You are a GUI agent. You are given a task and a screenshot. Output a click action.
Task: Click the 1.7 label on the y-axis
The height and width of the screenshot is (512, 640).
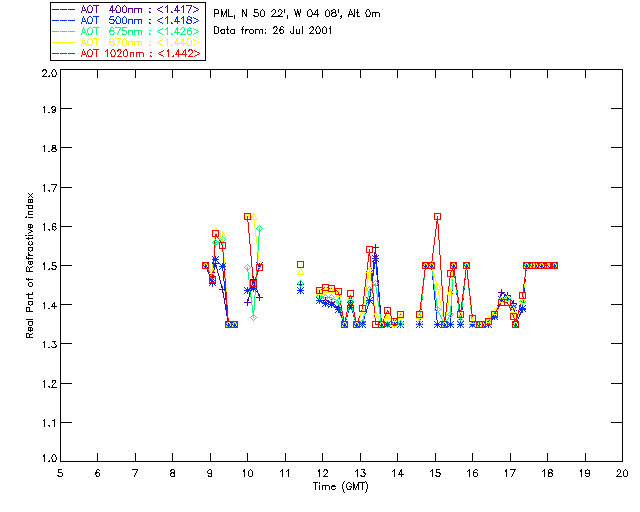(49, 188)
